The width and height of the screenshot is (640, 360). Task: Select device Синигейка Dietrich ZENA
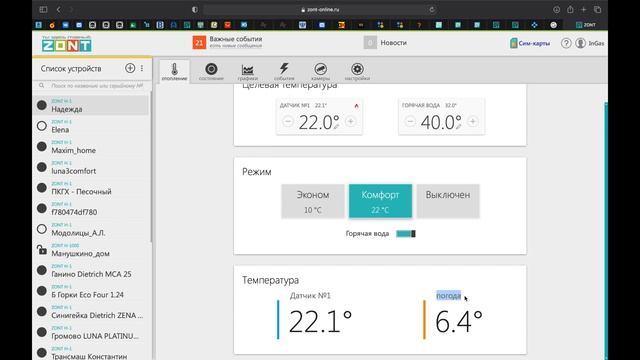click(x=91, y=312)
